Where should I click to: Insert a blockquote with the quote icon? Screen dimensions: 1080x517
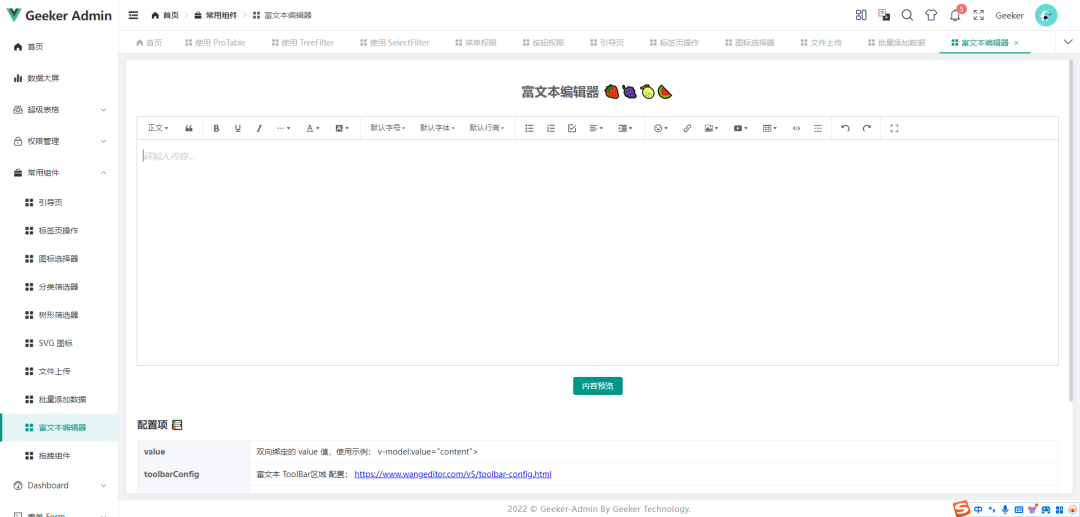pos(189,128)
